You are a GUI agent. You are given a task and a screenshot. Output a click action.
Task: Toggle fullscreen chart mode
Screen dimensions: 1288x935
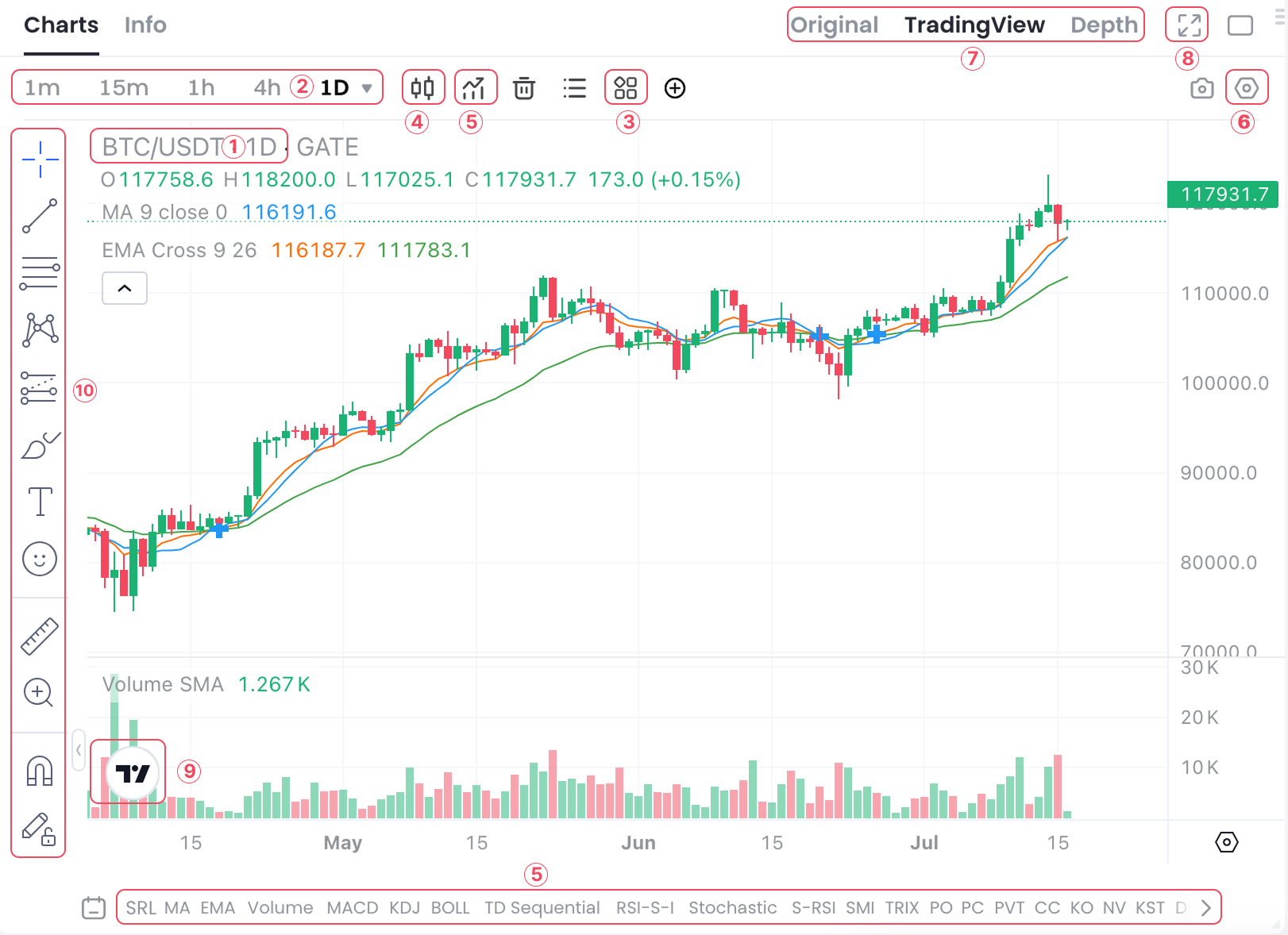tap(1188, 25)
